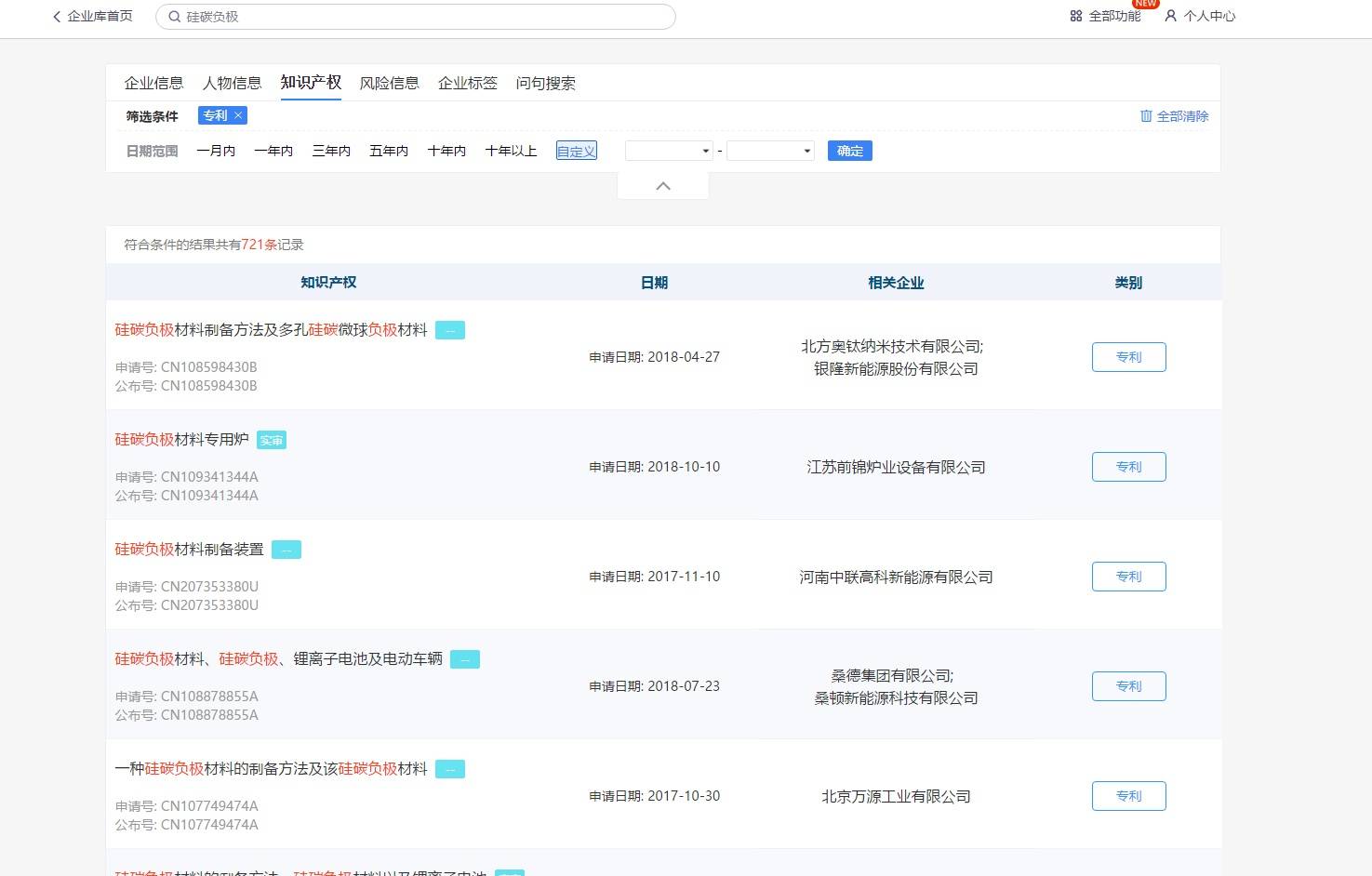Select 十年以上 date range
The width and height of the screenshot is (1372, 876).
pos(511,151)
